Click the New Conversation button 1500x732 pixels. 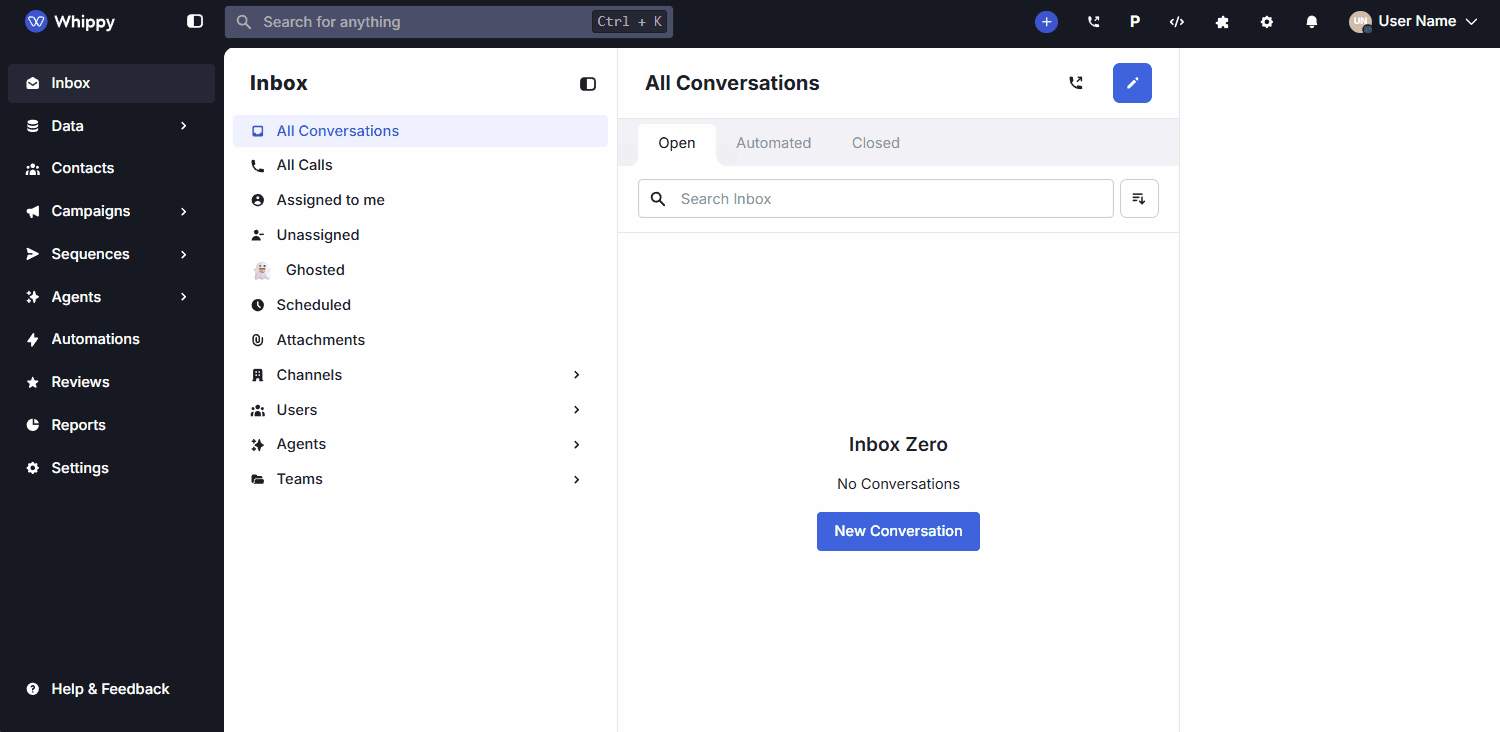click(x=898, y=531)
